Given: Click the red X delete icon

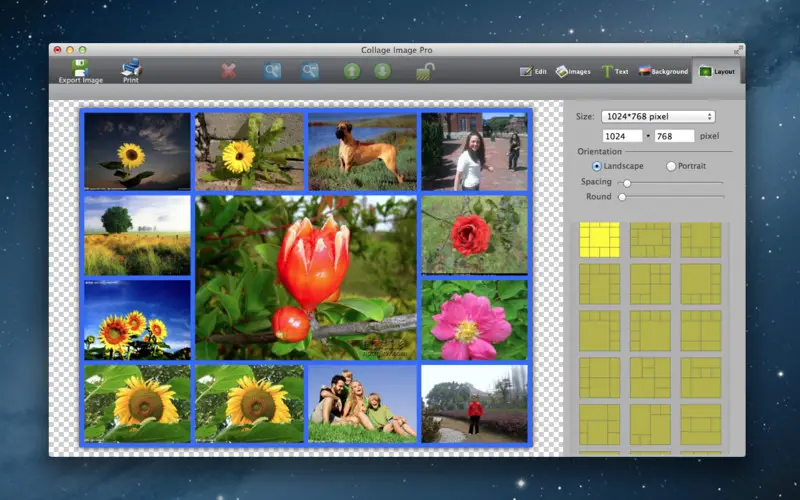Looking at the screenshot, I should [x=229, y=71].
